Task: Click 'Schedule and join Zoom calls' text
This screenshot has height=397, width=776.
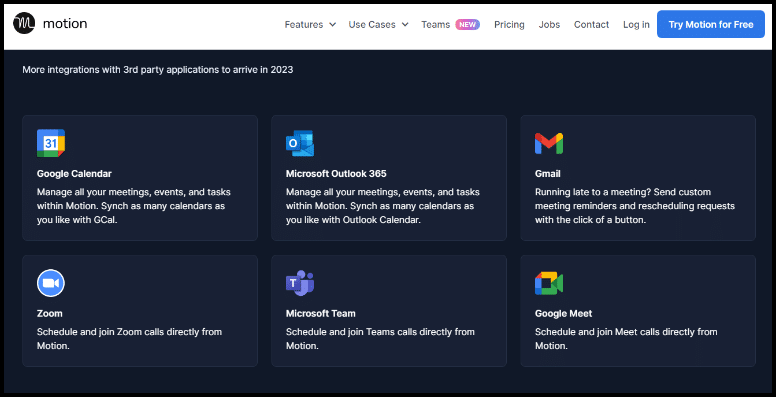Action: (x=129, y=339)
